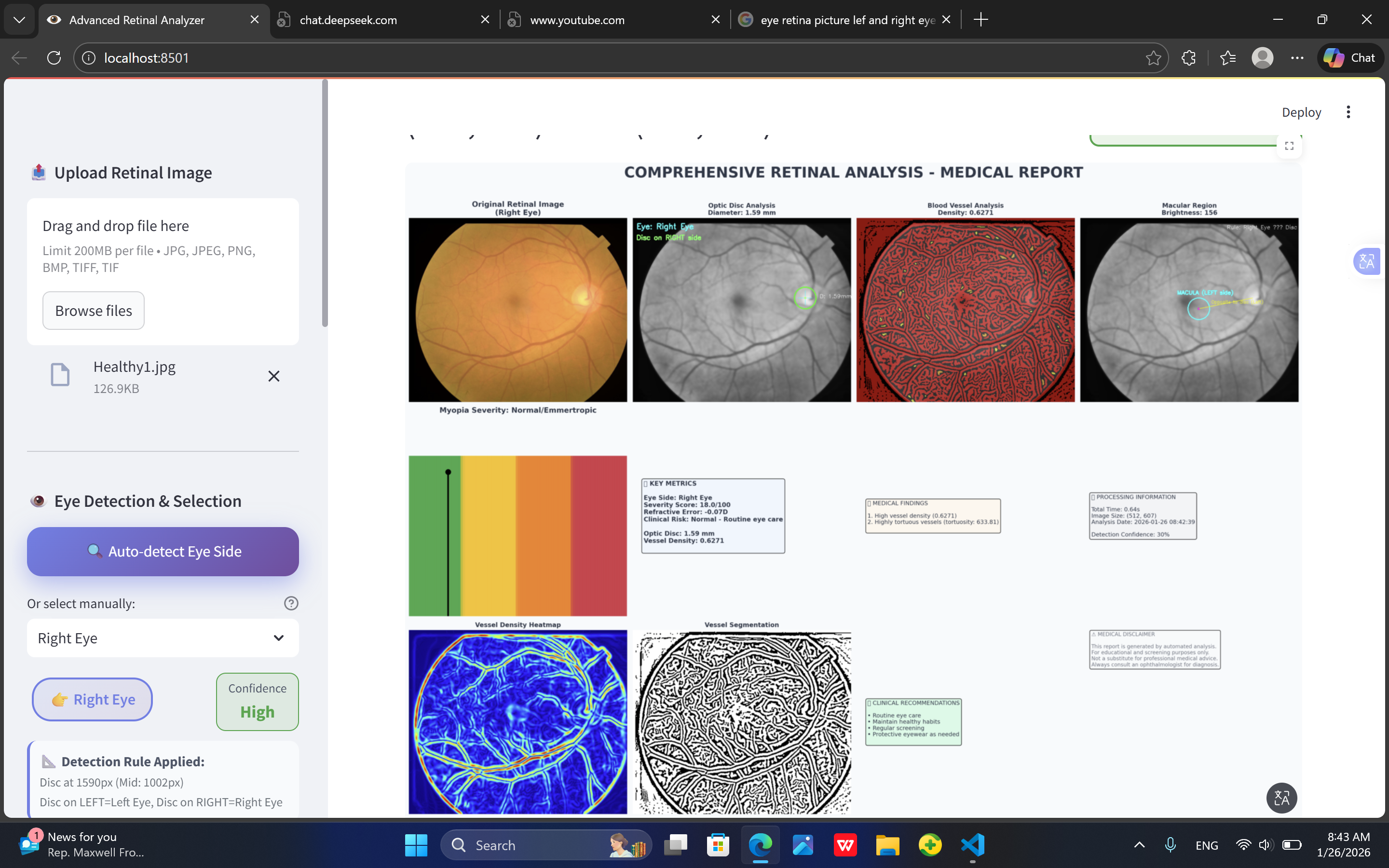
Task: Click the translate widget on the right edge
Action: tap(1367, 262)
